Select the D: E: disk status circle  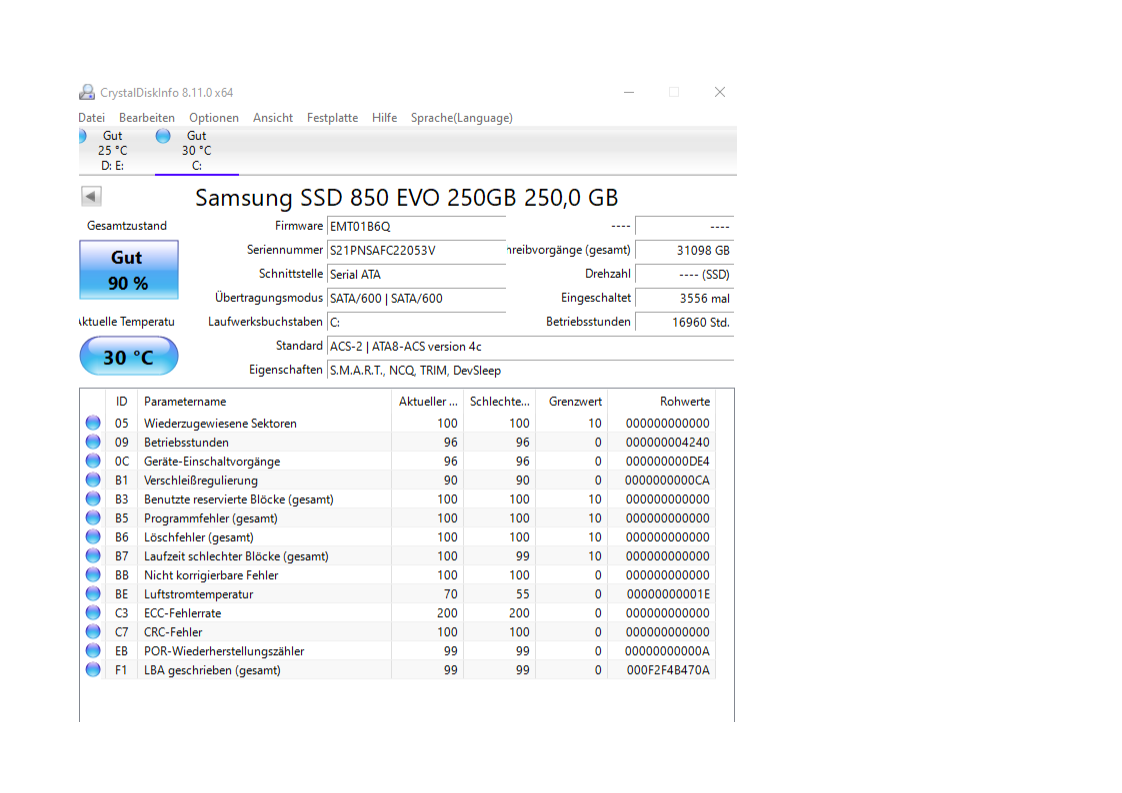(x=82, y=136)
